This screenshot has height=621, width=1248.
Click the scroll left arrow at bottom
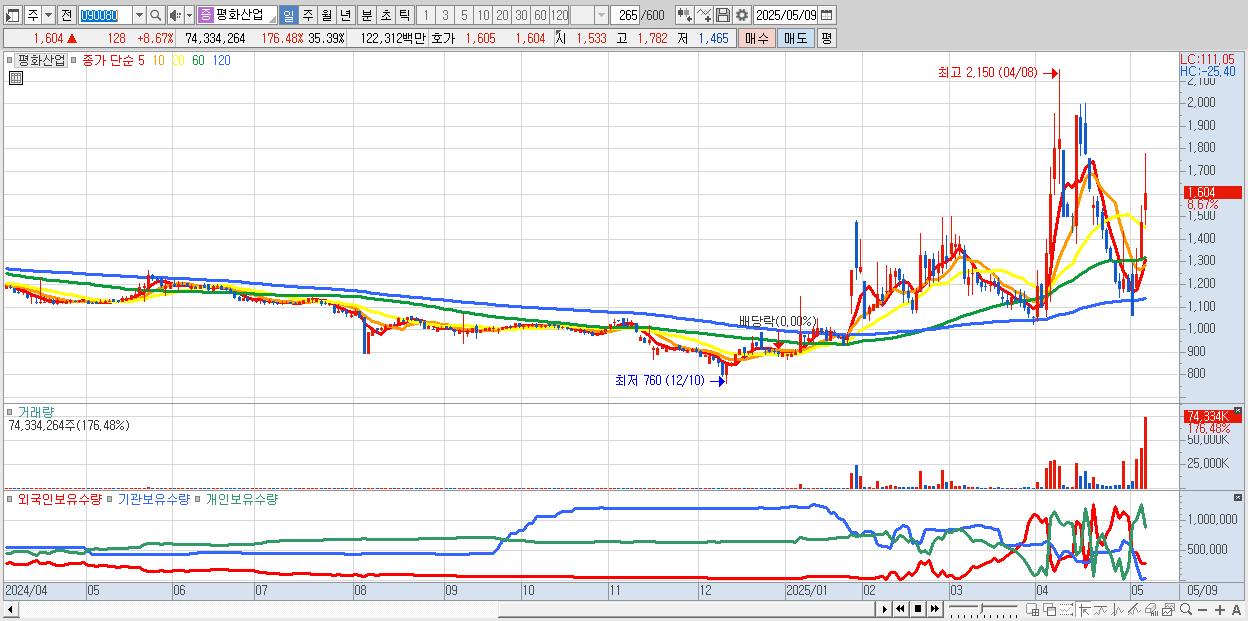[11, 609]
